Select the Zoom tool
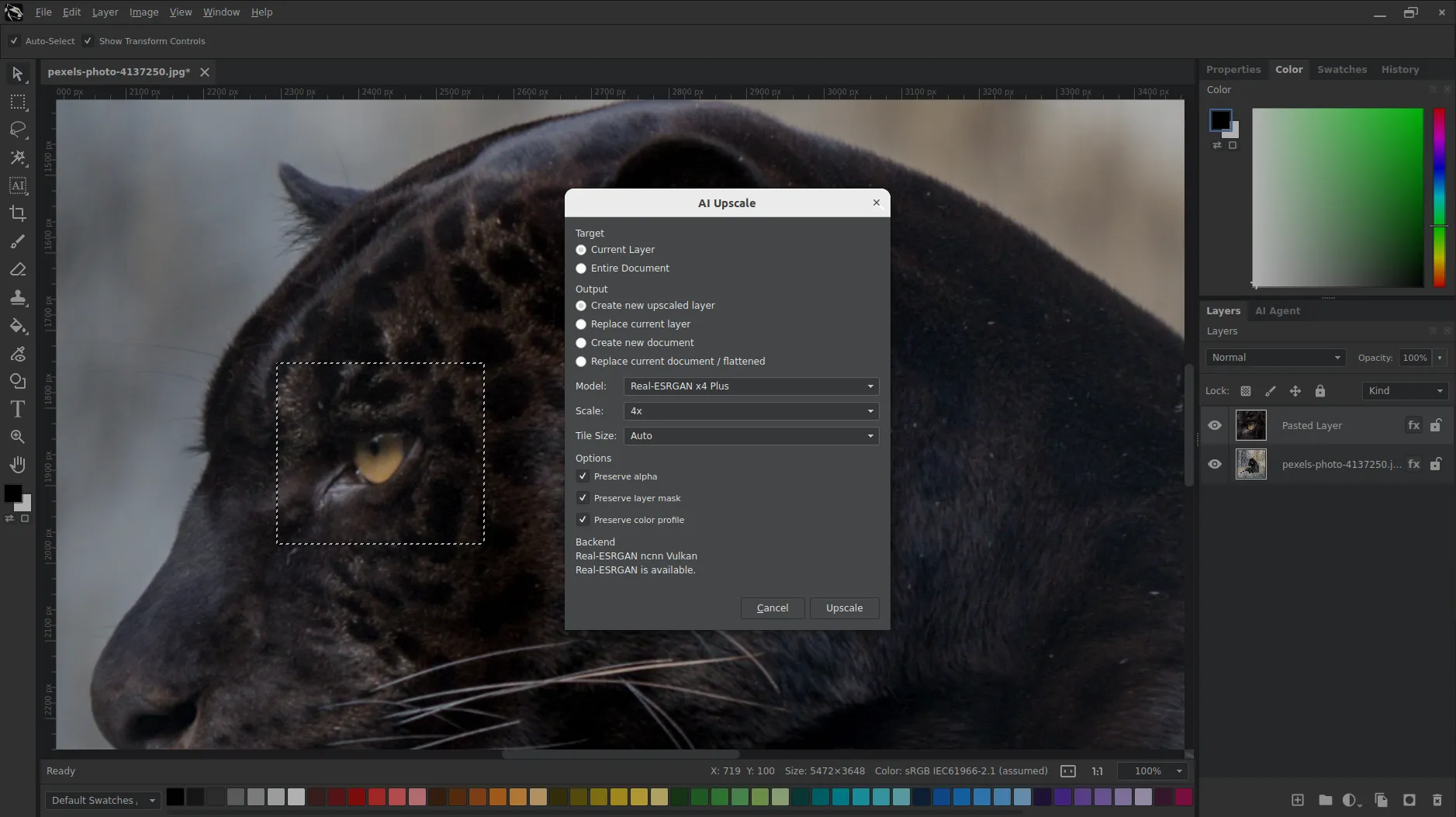Image resolution: width=1456 pixels, height=817 pixels. 18,437
